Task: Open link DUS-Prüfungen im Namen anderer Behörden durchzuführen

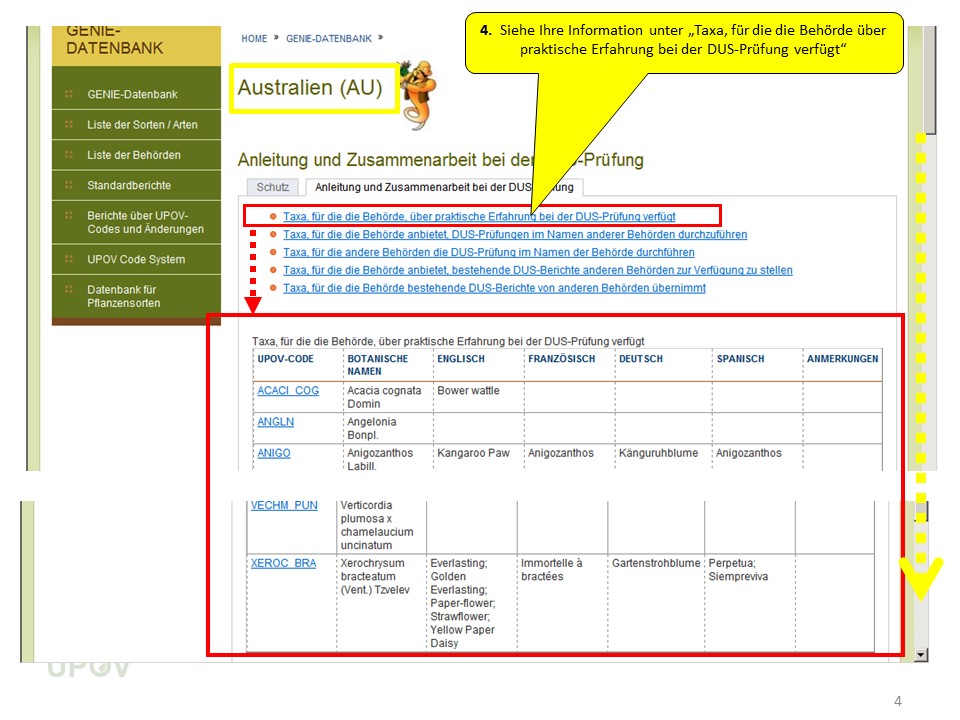Action: click(x=515, y=234)
